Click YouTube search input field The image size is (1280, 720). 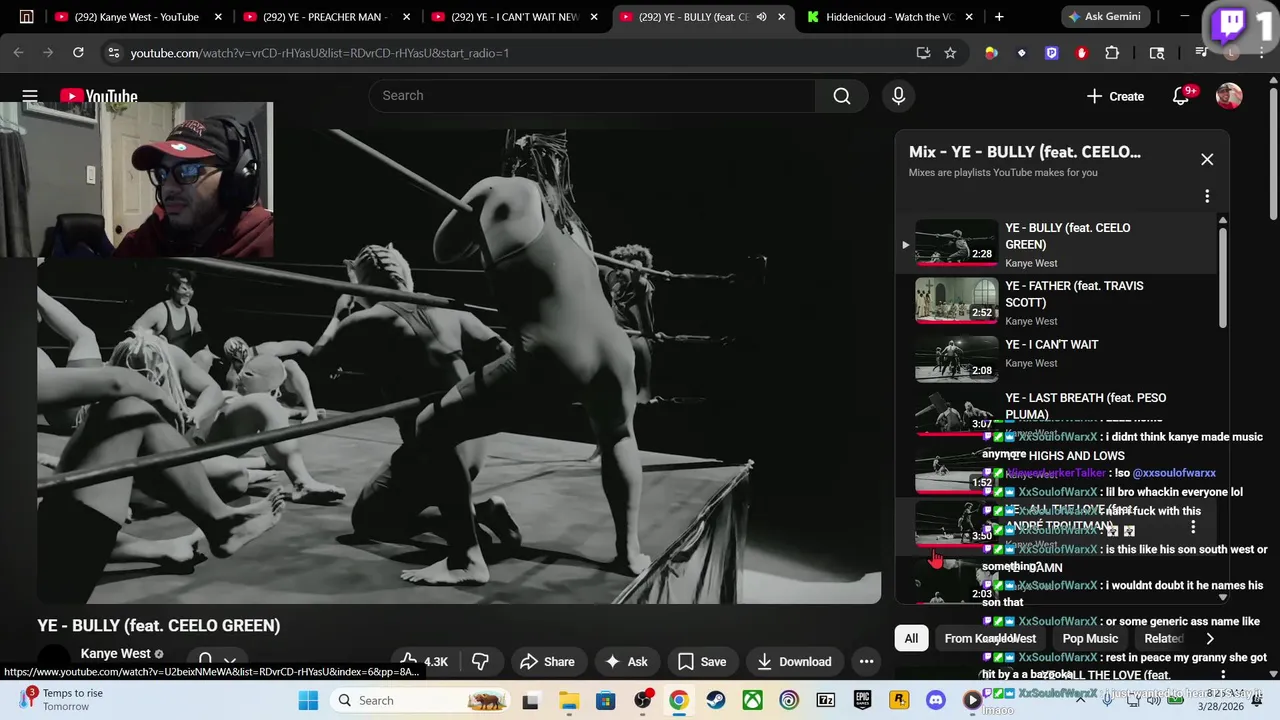coord(592,96)
